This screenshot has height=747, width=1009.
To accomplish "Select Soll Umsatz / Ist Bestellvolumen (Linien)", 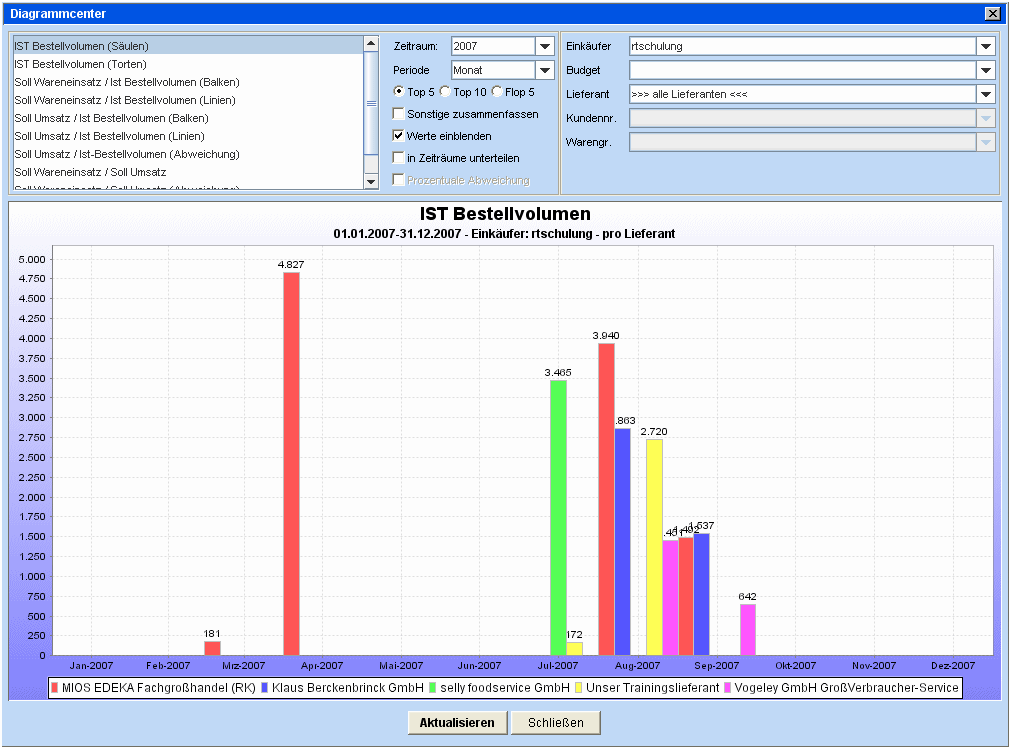I will [x=109, y=136].
